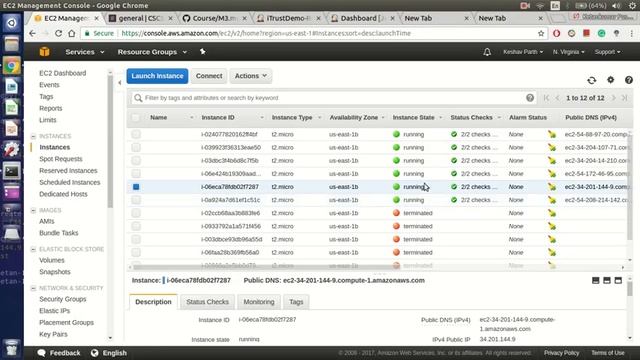Open the Opera extension icon in Chrome
This screenshot has height=360, width=640.
click(x=556, y=33)
